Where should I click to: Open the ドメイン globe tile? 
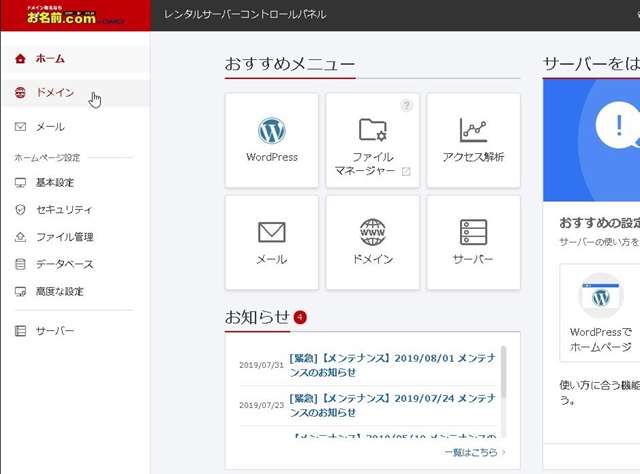[x=372, y=242]
